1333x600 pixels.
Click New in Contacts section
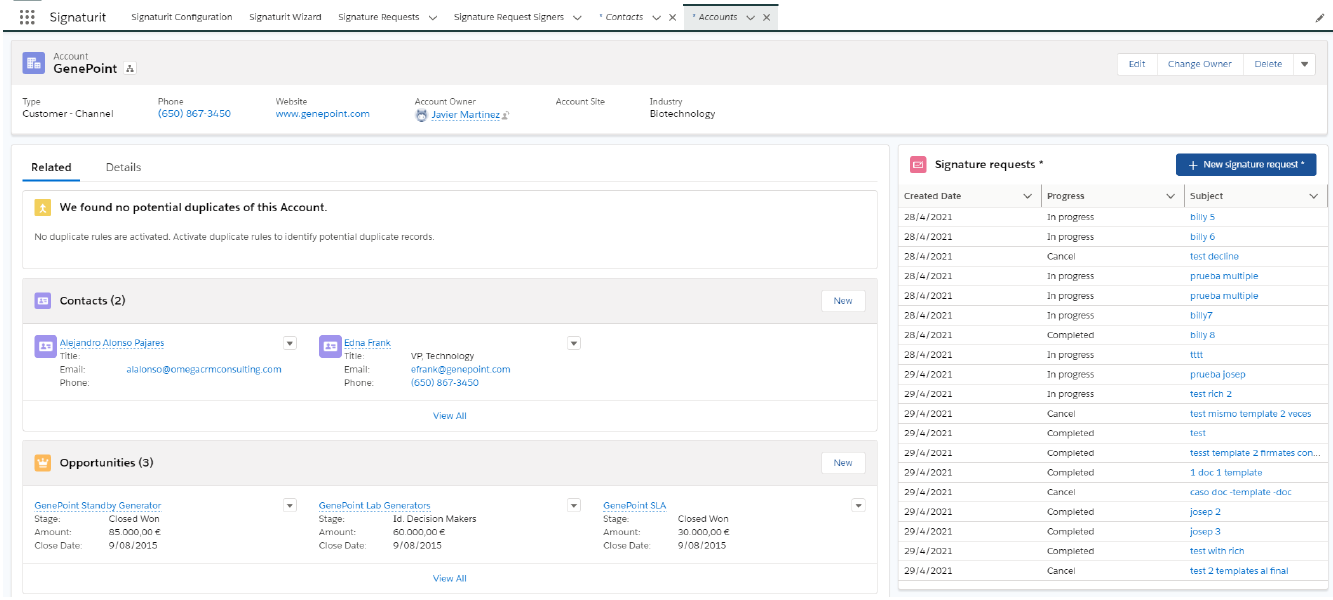[843, 301]
